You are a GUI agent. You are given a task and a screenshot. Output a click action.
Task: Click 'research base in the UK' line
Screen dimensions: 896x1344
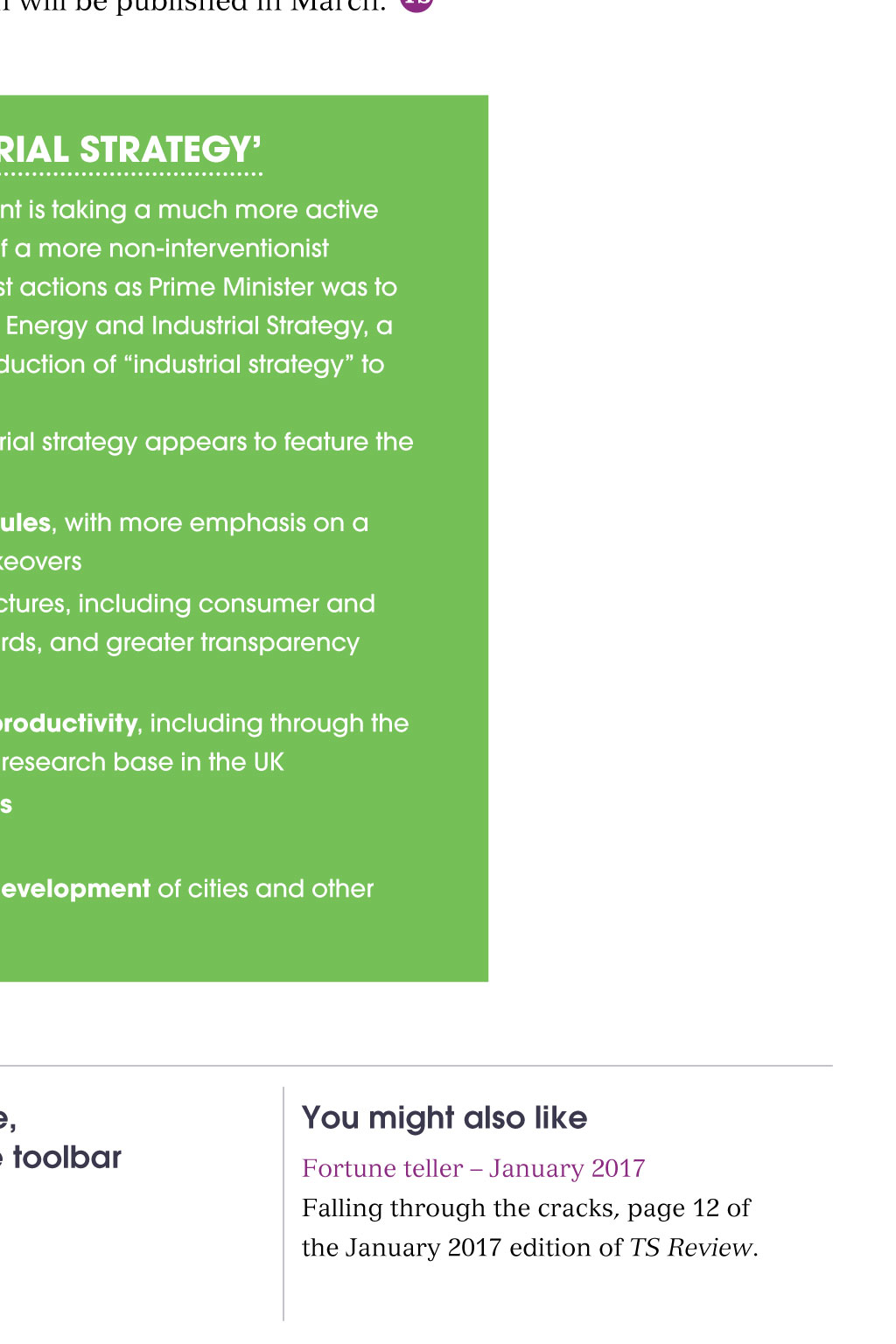pyautogui.click(x=142, y=762)
